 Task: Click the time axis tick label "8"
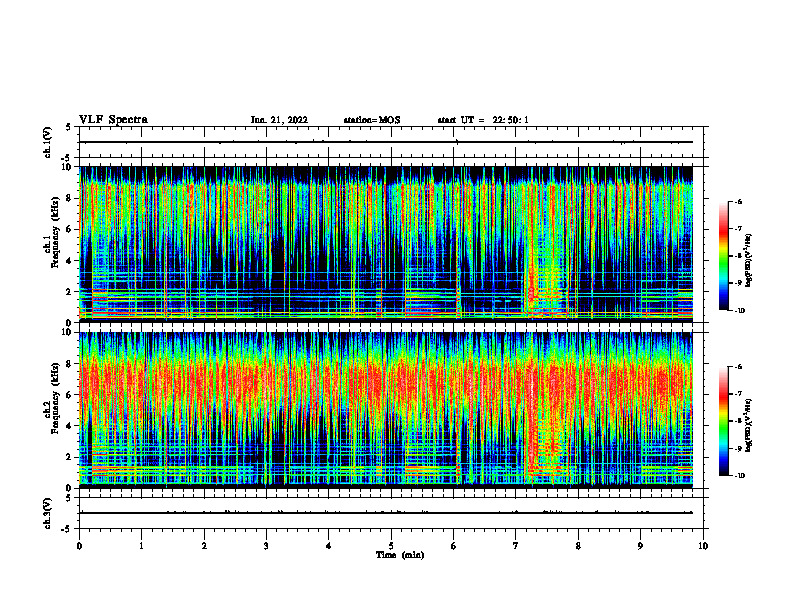click(x=578, y=546)
